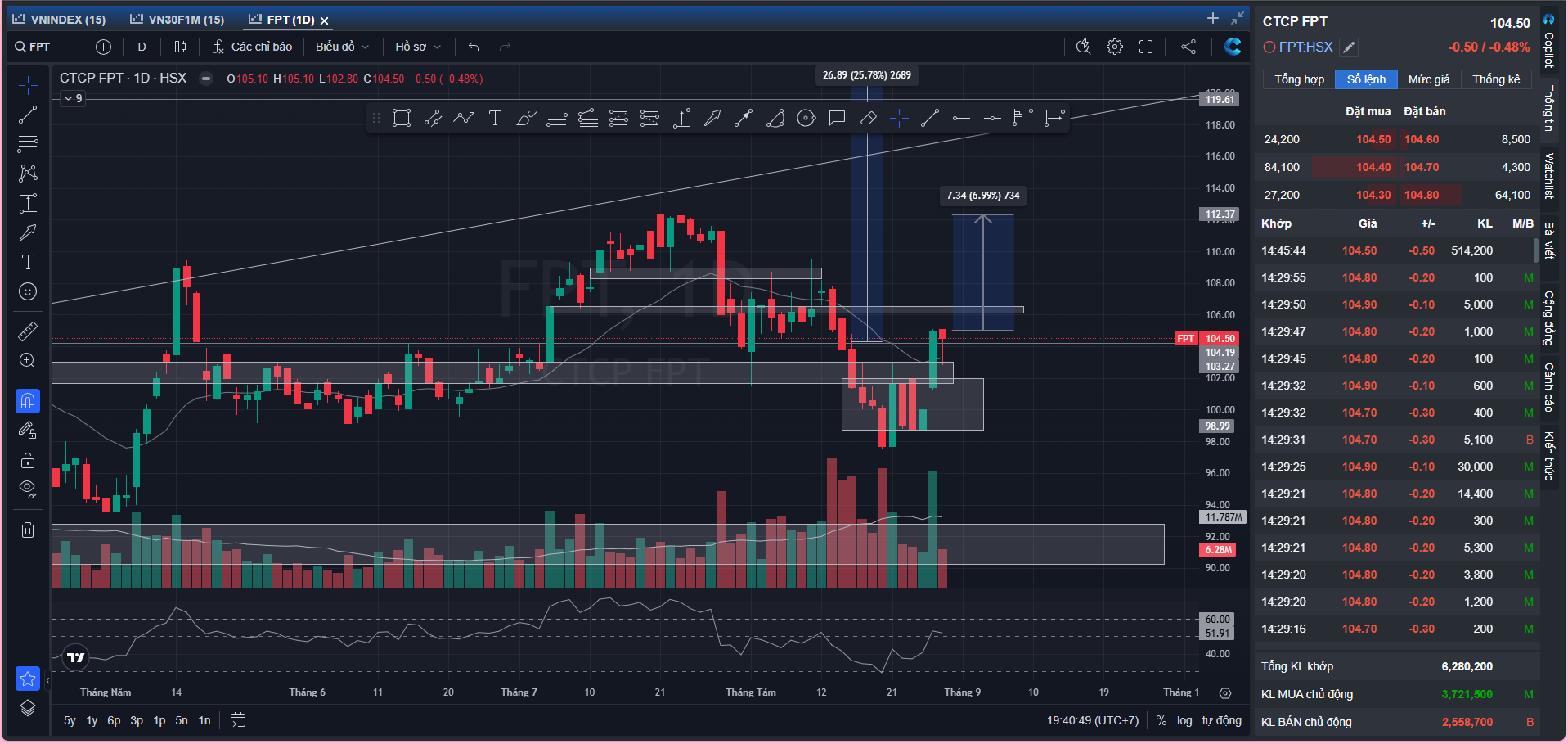Activate the zoom in tool

(x=28, y=361)
